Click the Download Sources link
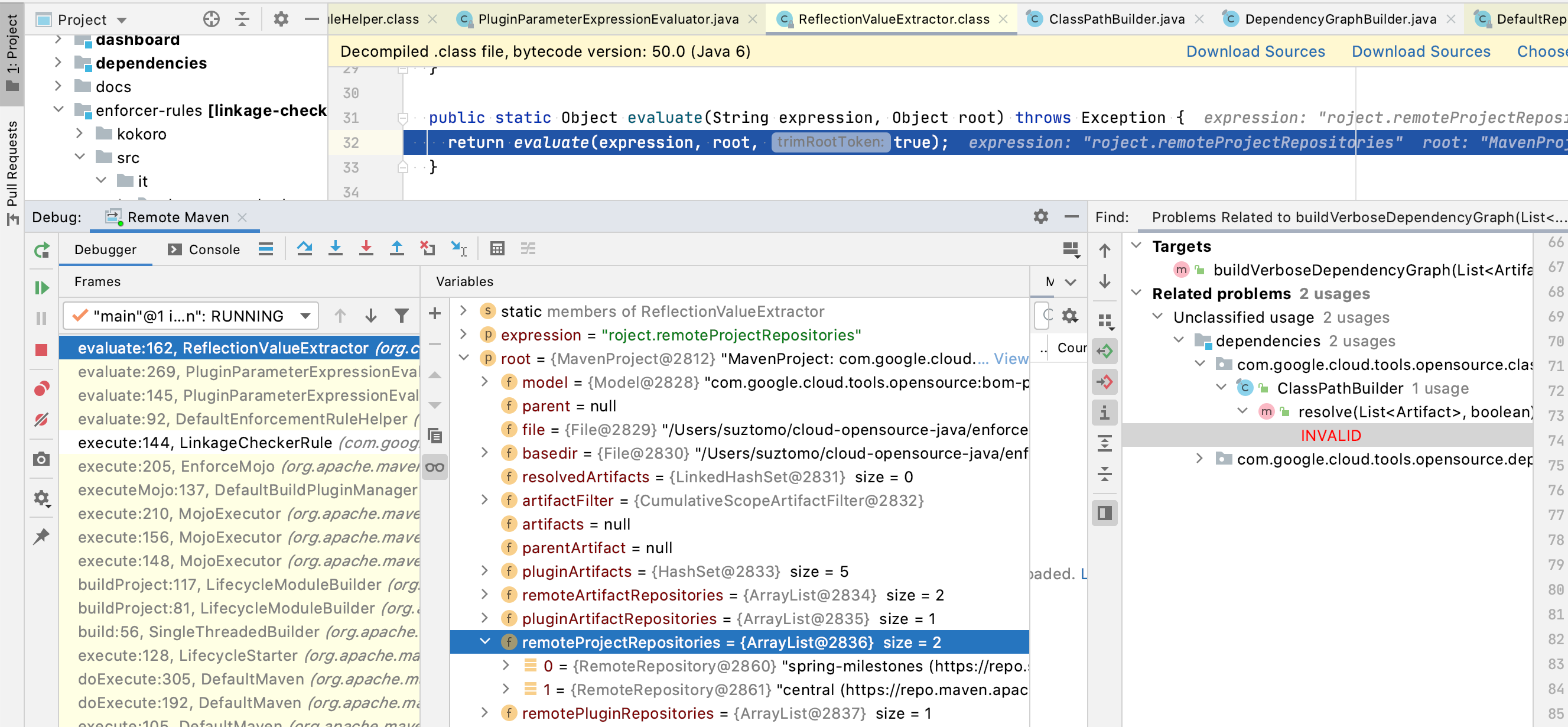This screenshot has height=727, width=1568. click(x=1255, y=51)
